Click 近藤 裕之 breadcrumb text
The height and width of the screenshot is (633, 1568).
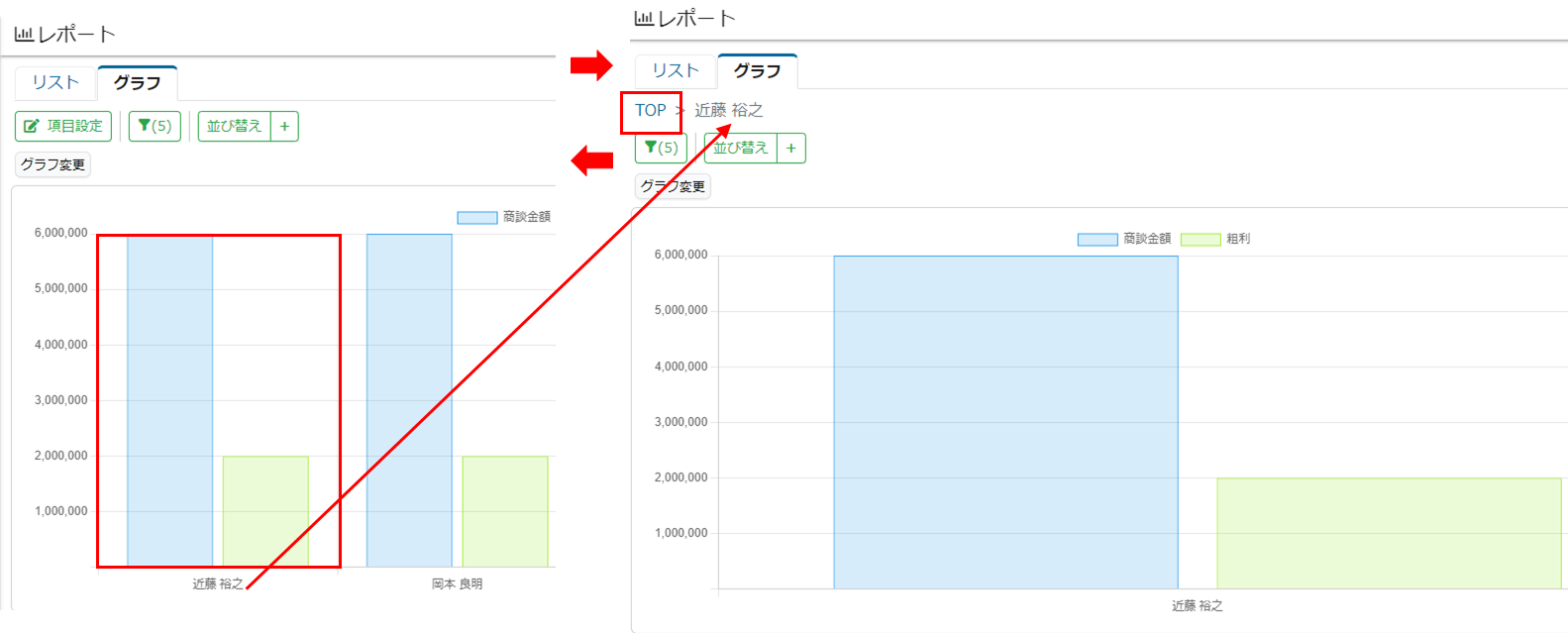pyautogui.click(x=729, y=110)
